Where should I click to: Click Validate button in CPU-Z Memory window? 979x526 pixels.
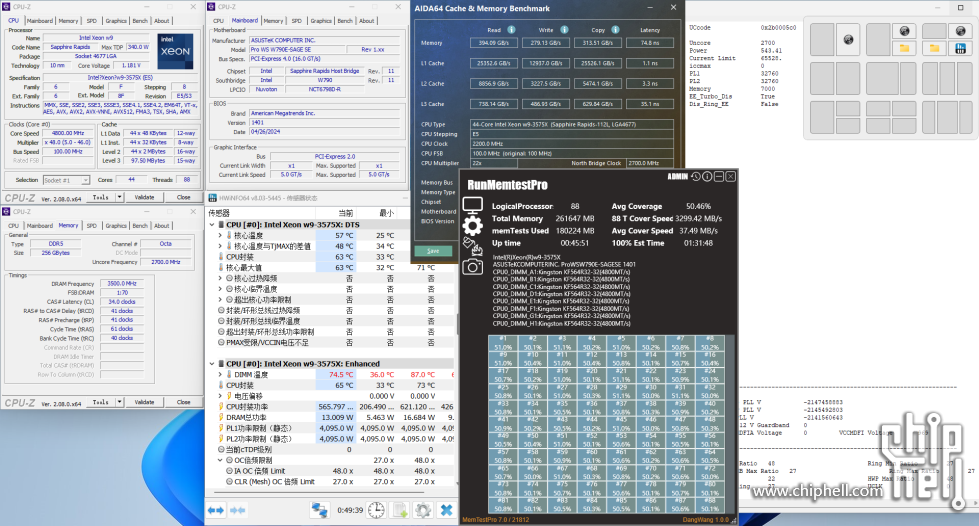point(144,402)
